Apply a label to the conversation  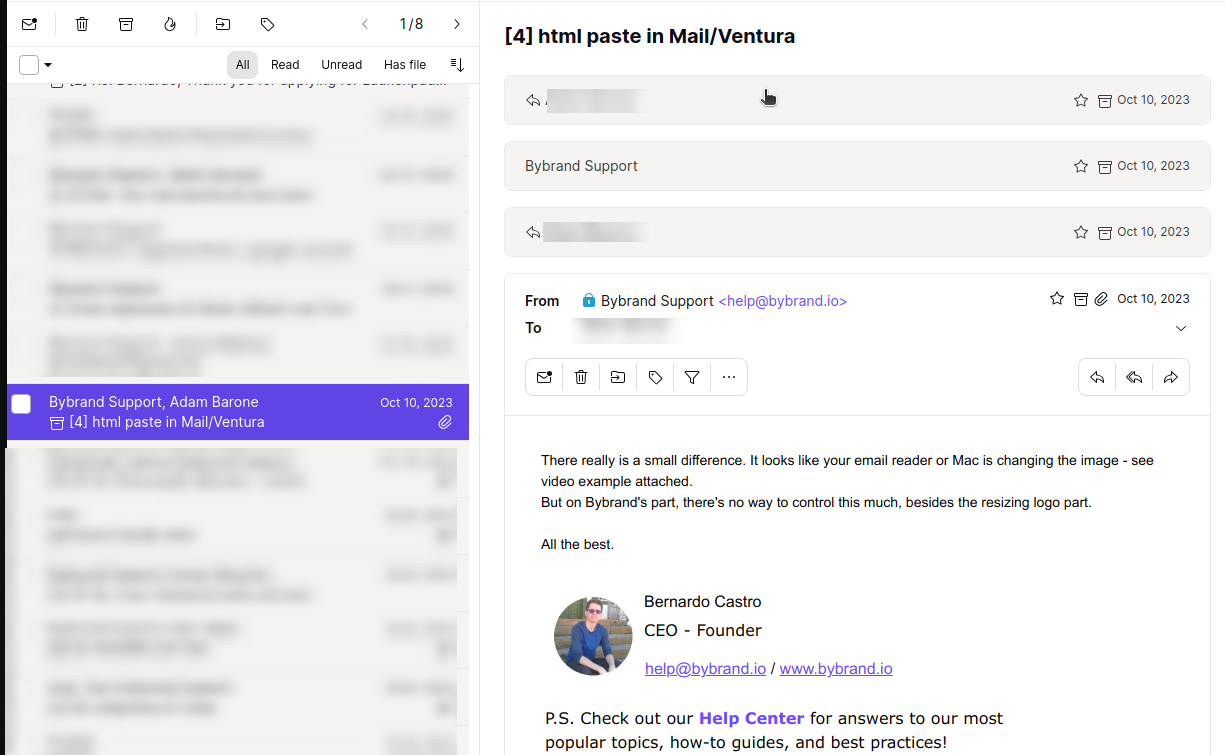[x=266, y=24]
